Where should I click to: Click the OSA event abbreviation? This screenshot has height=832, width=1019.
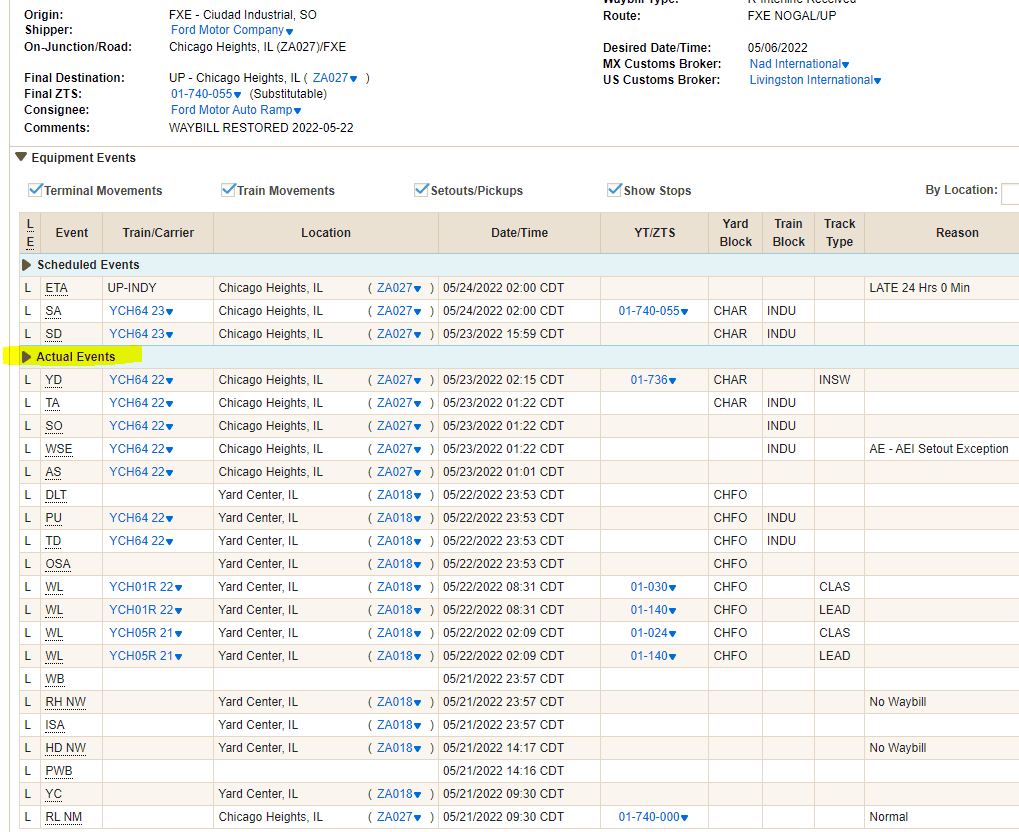pyautogui.click(x=58, y=564)
